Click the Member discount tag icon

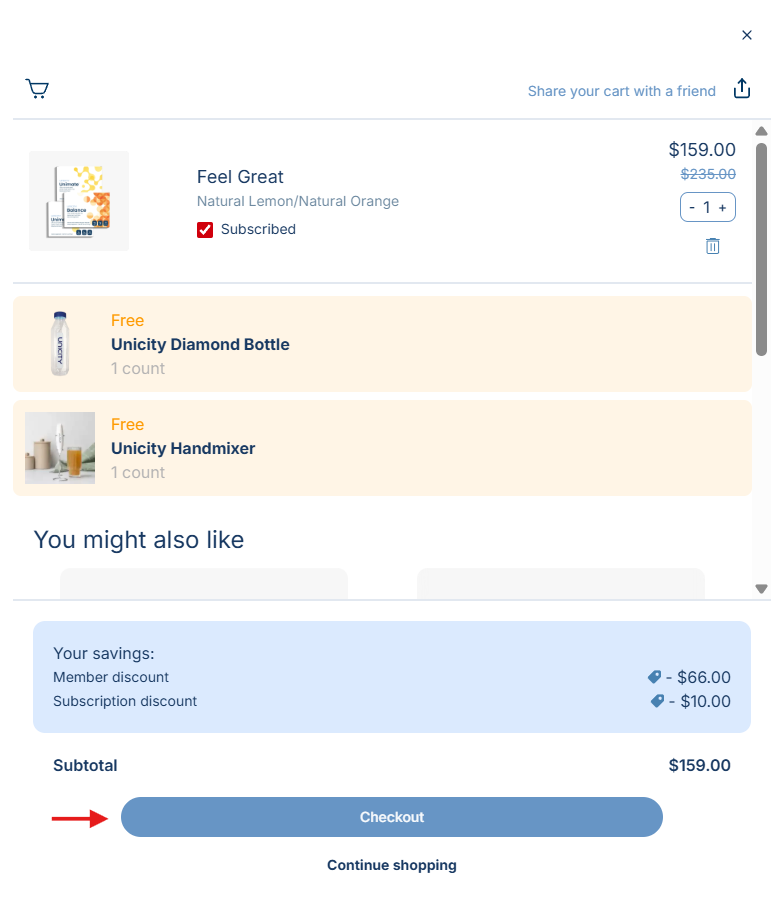coord(655,678)
